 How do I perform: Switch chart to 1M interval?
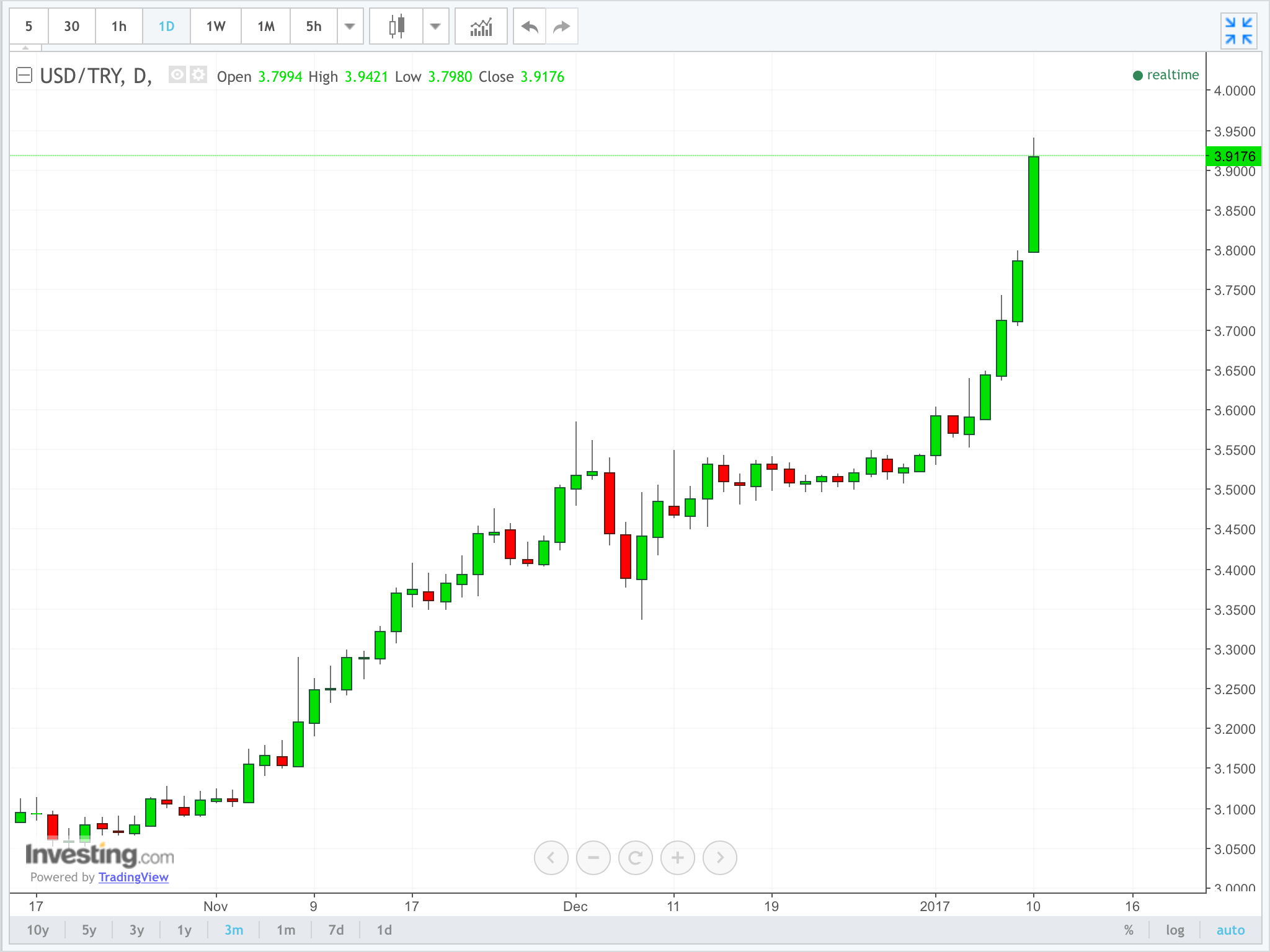(266, 26)
